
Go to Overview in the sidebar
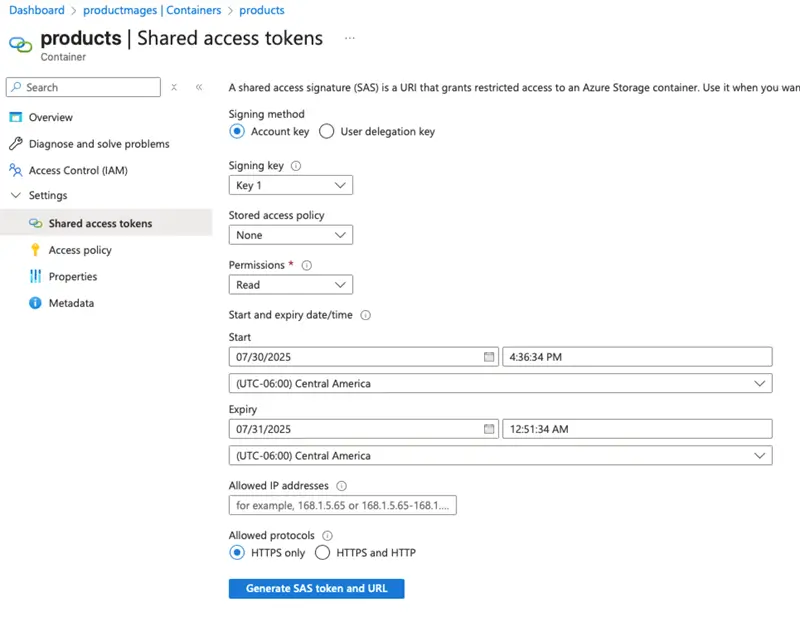(50, 117)
